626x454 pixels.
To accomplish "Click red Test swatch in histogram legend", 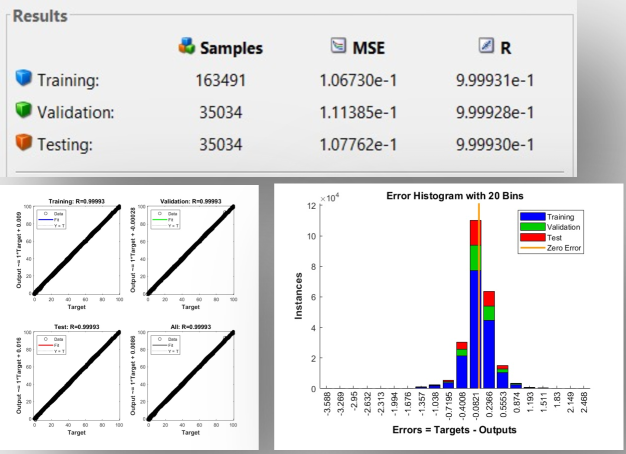I will click(x=533, y=237).
